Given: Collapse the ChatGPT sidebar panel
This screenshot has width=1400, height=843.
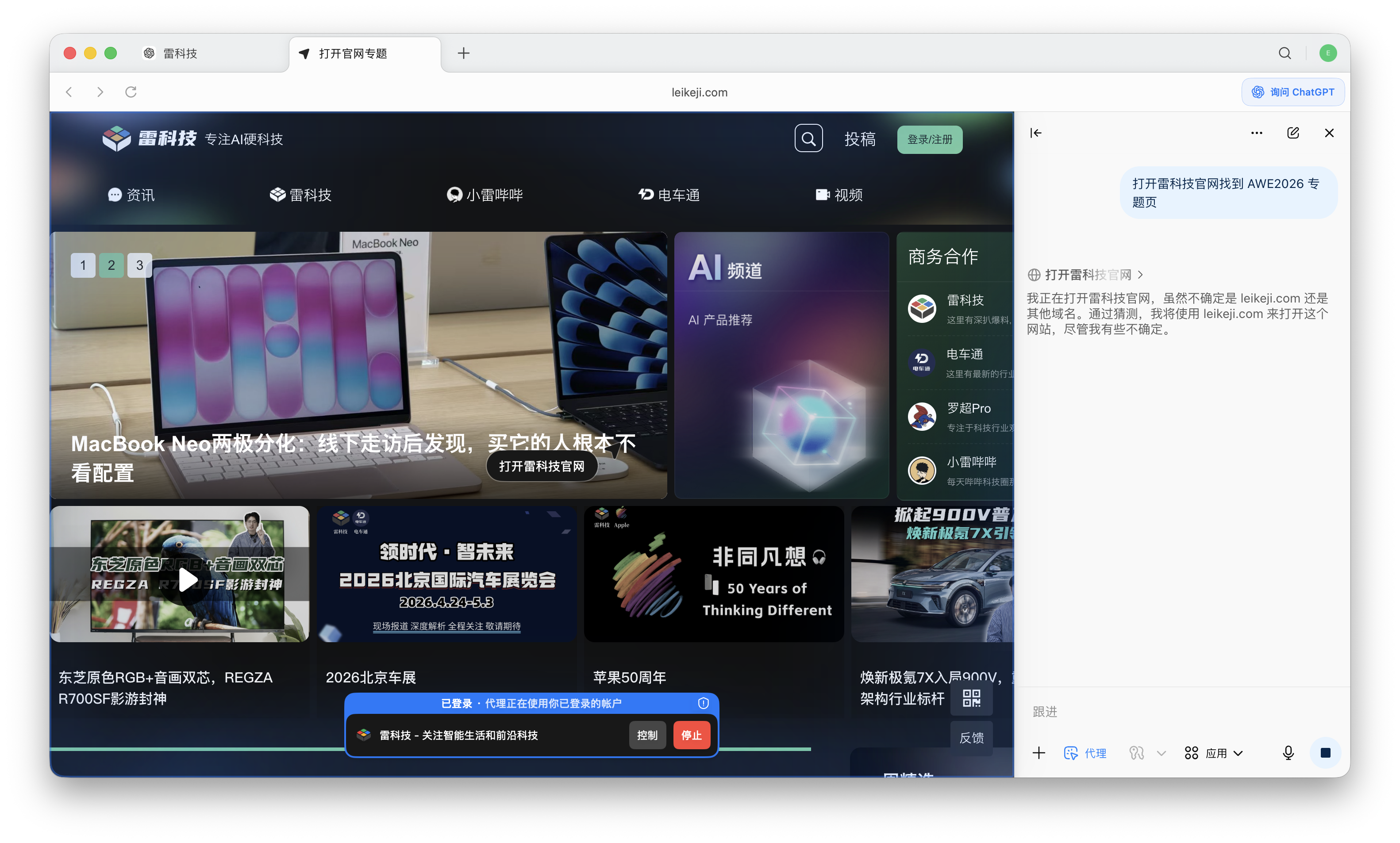Looking at the screenshot, I should (x=1036, y=132).
